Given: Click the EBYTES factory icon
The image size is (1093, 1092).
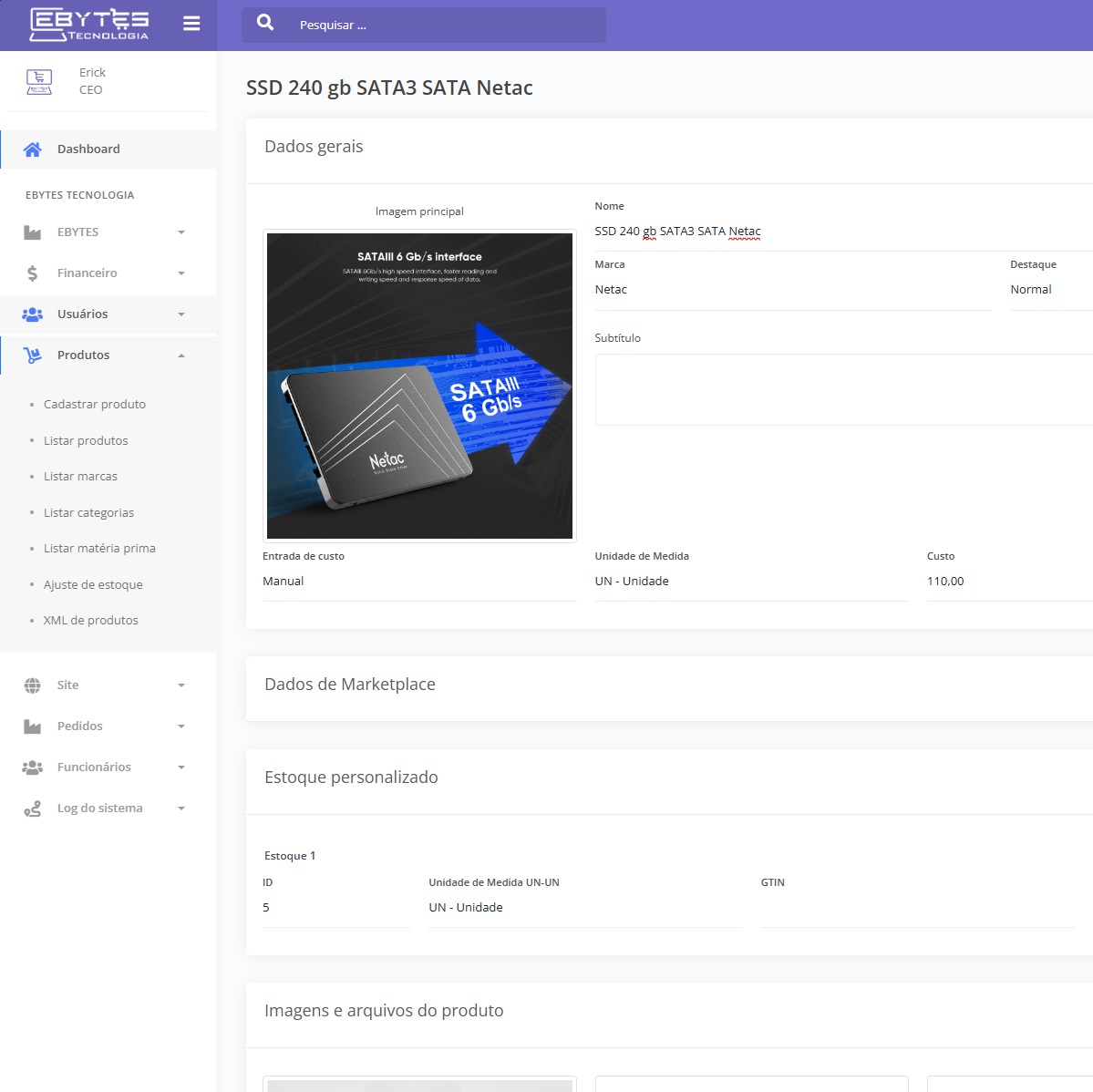Looking at the screenshot, I should pos(32,232).
